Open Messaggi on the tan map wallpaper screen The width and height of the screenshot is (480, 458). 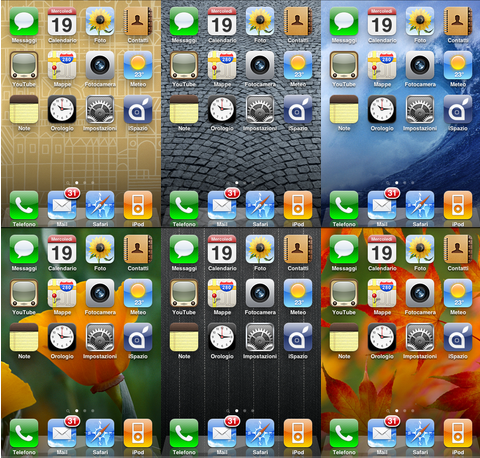24,21
